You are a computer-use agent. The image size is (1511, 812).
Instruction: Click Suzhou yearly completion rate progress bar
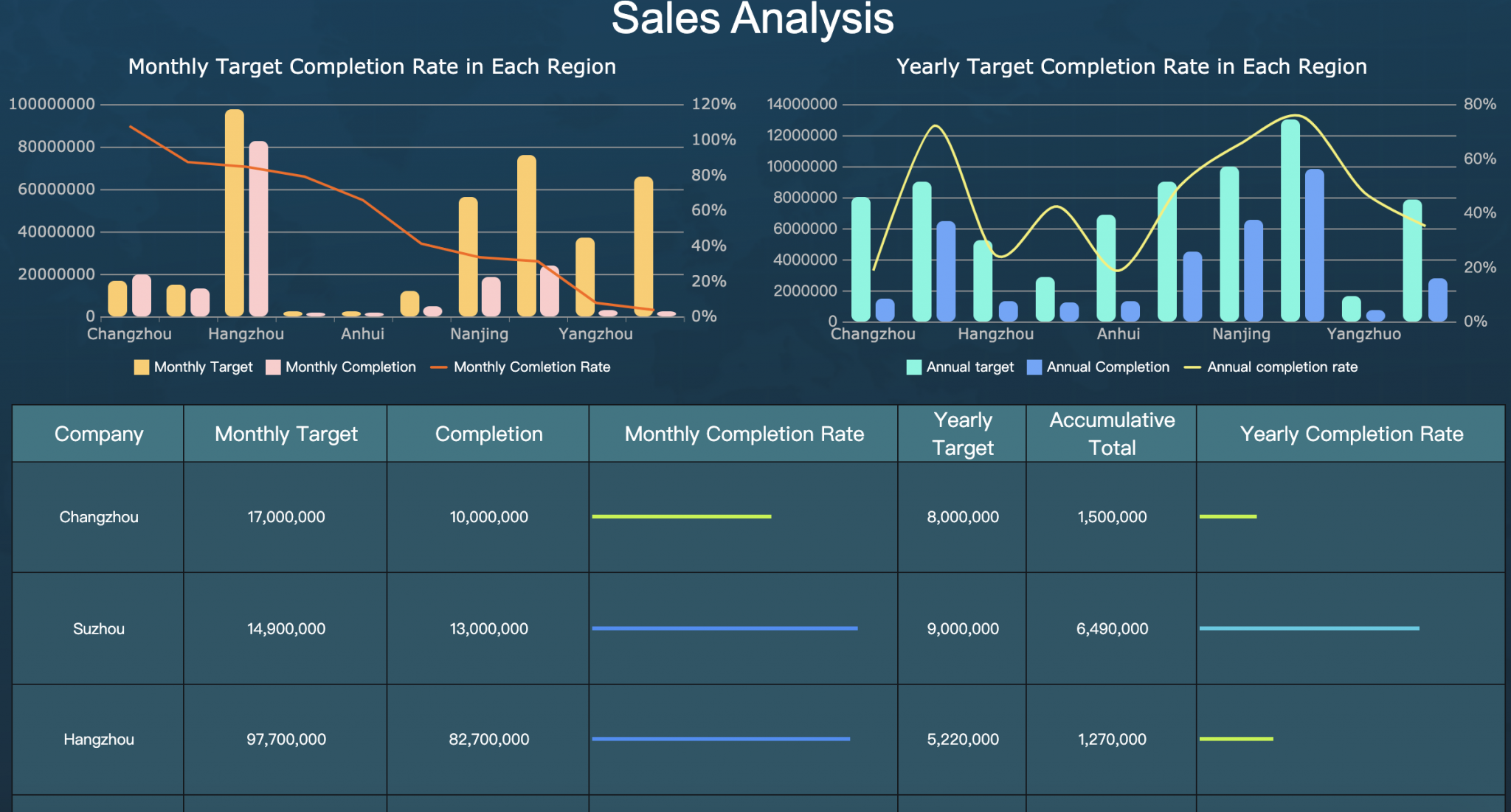point(1309,628)
